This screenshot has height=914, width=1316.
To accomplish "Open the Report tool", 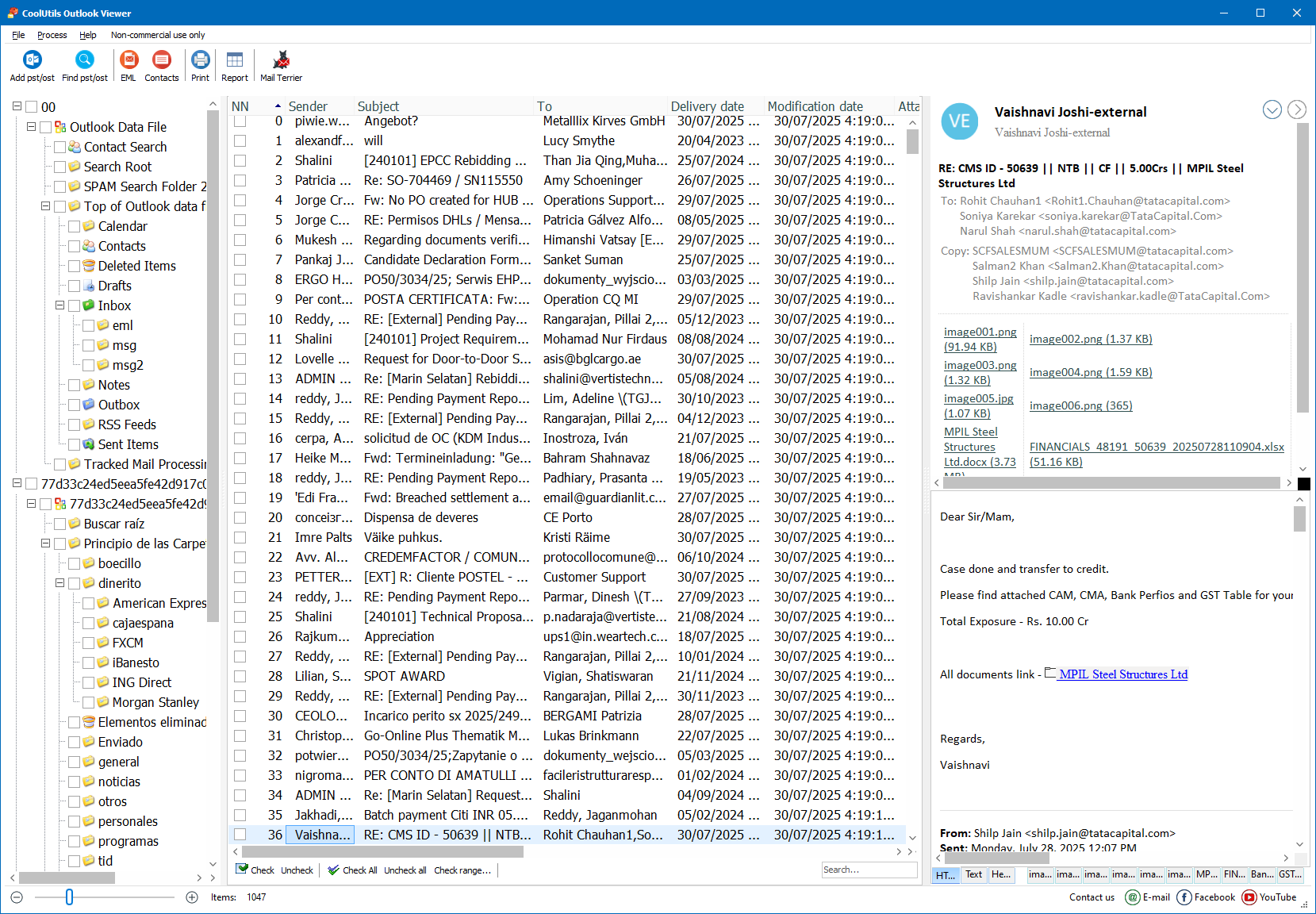I will [235, 66].
